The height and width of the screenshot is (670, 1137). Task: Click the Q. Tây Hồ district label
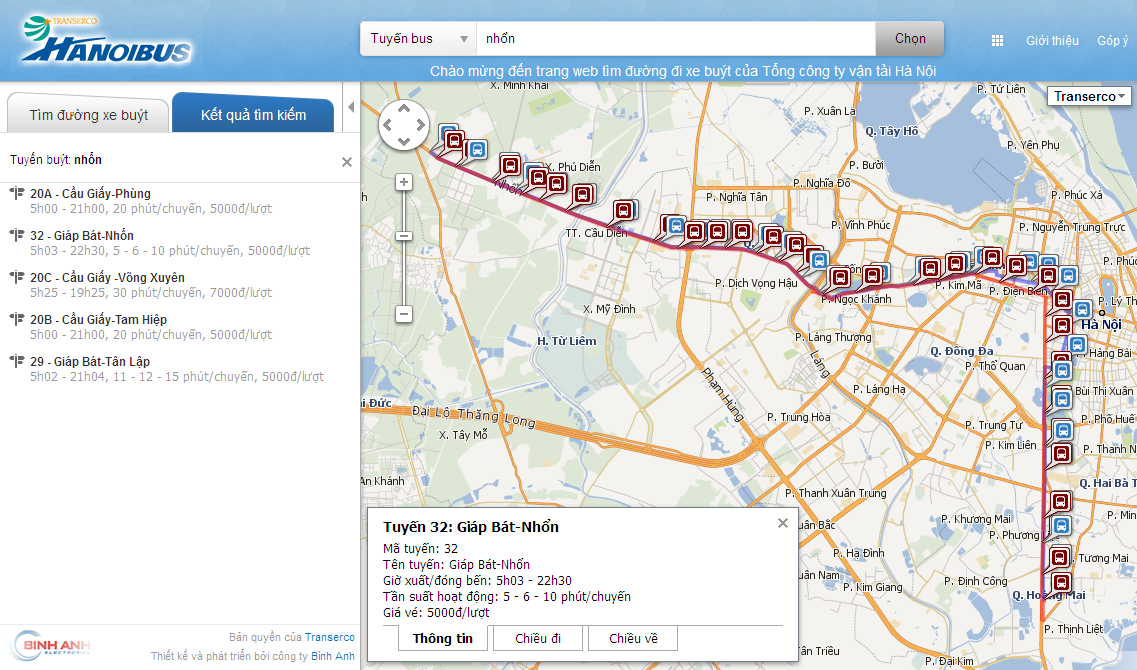coord(892,131)
